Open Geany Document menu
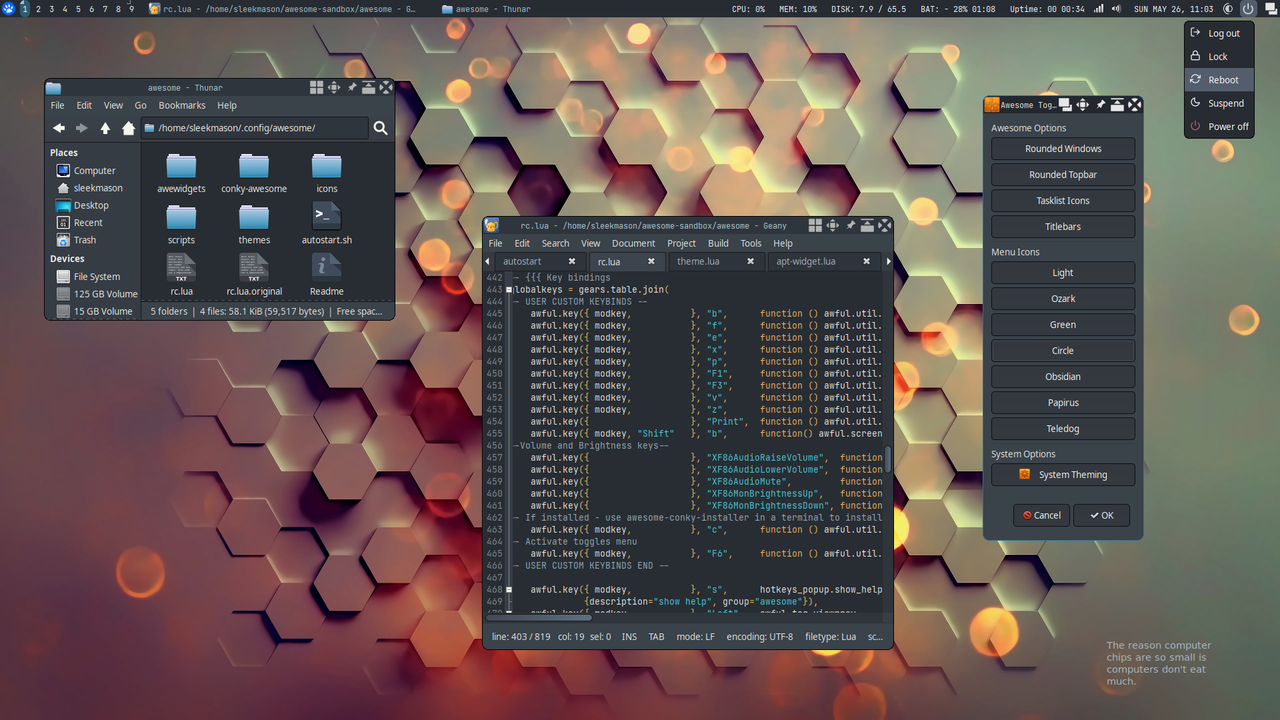This screenshot has width=1280, height=720. [x=633, y=243]
